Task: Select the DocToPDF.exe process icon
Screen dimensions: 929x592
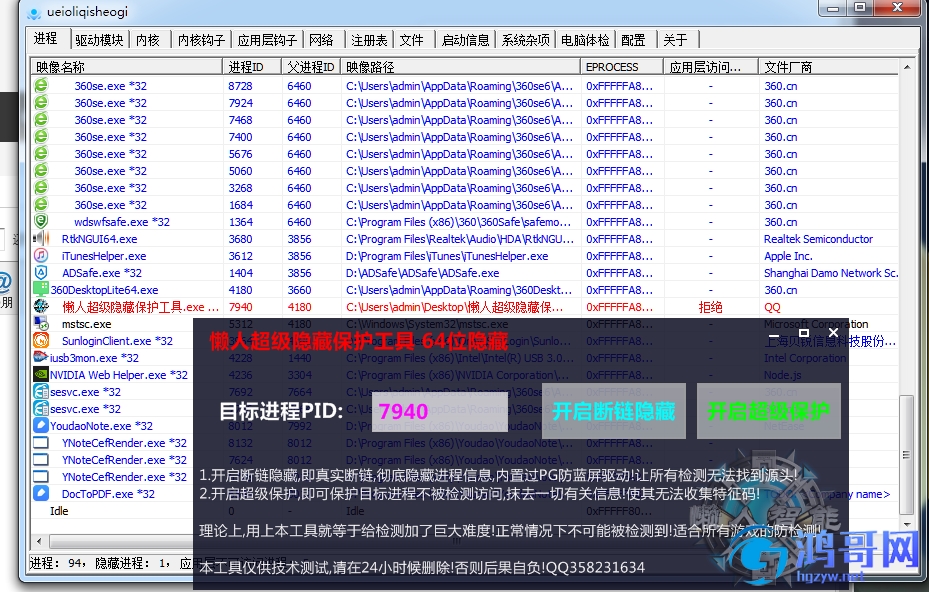Action: (41, 494)
